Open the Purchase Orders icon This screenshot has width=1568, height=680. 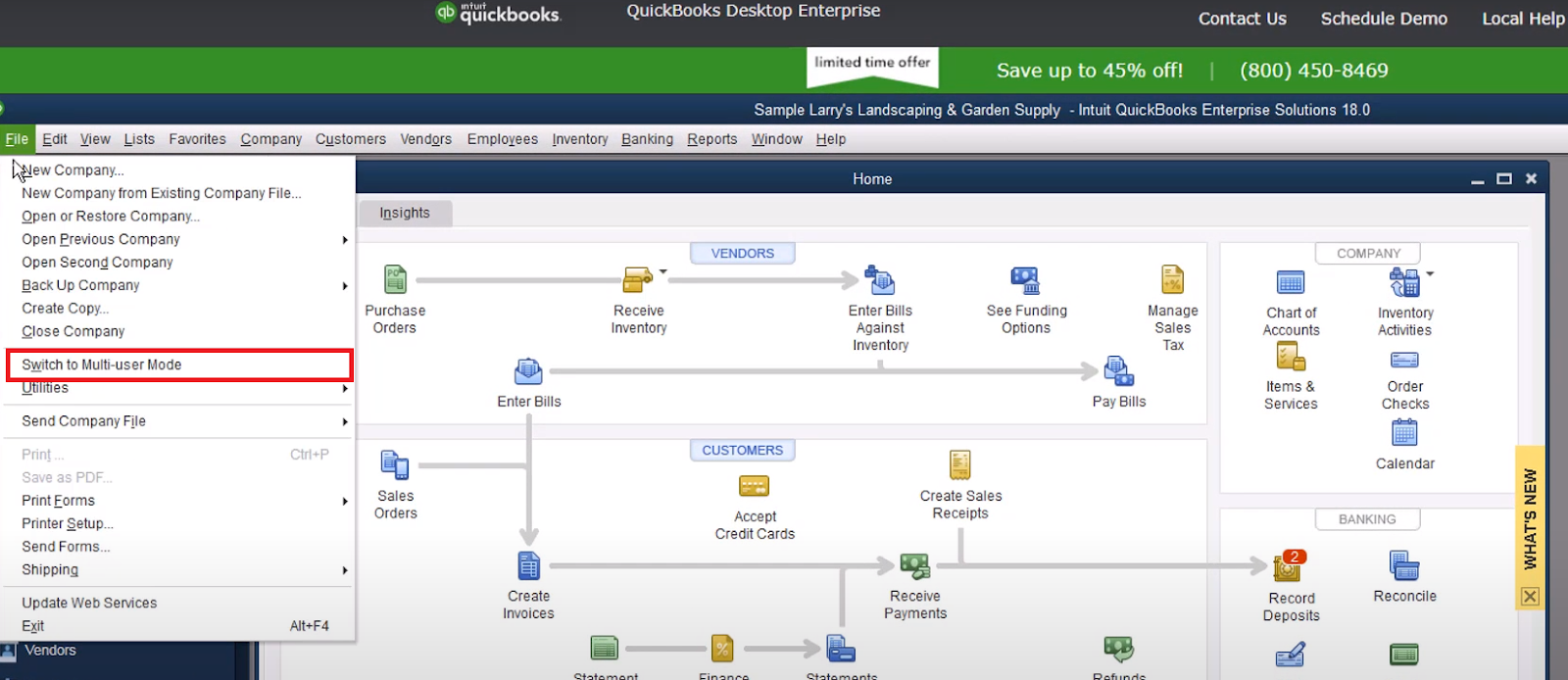click(395, 280)
